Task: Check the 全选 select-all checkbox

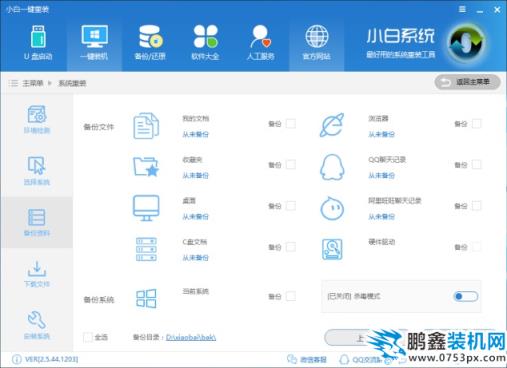Action: tap(88, 337)
